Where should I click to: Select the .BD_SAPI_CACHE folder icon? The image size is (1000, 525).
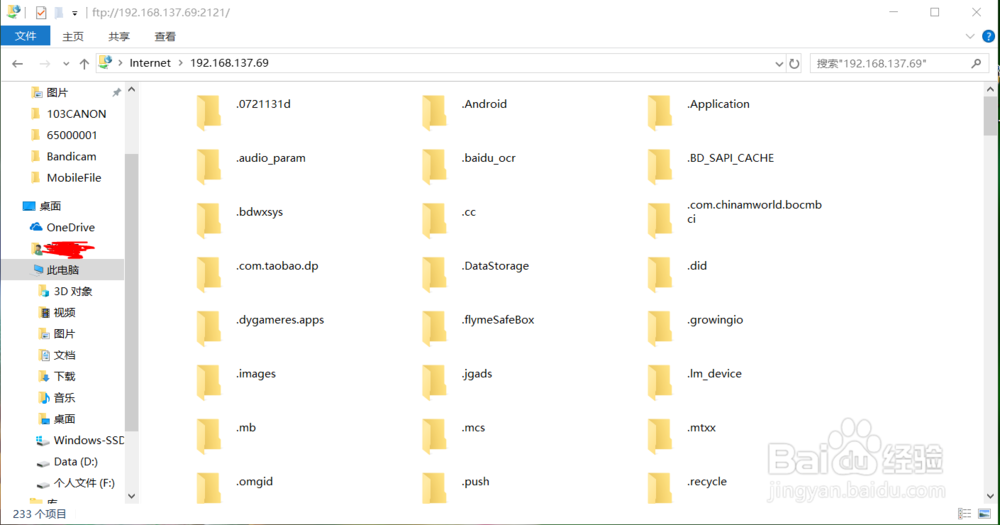(x=659, y=166)
